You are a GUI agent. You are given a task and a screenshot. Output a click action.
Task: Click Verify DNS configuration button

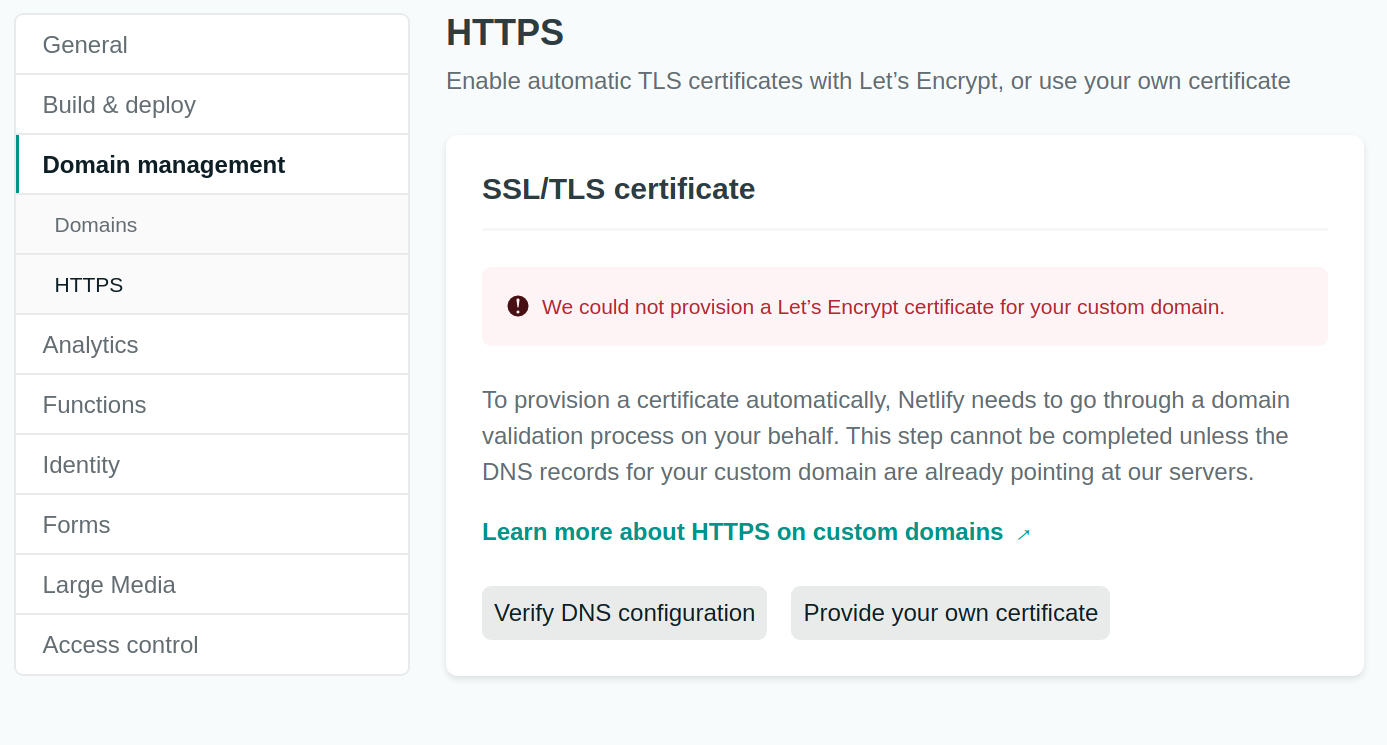624,613
